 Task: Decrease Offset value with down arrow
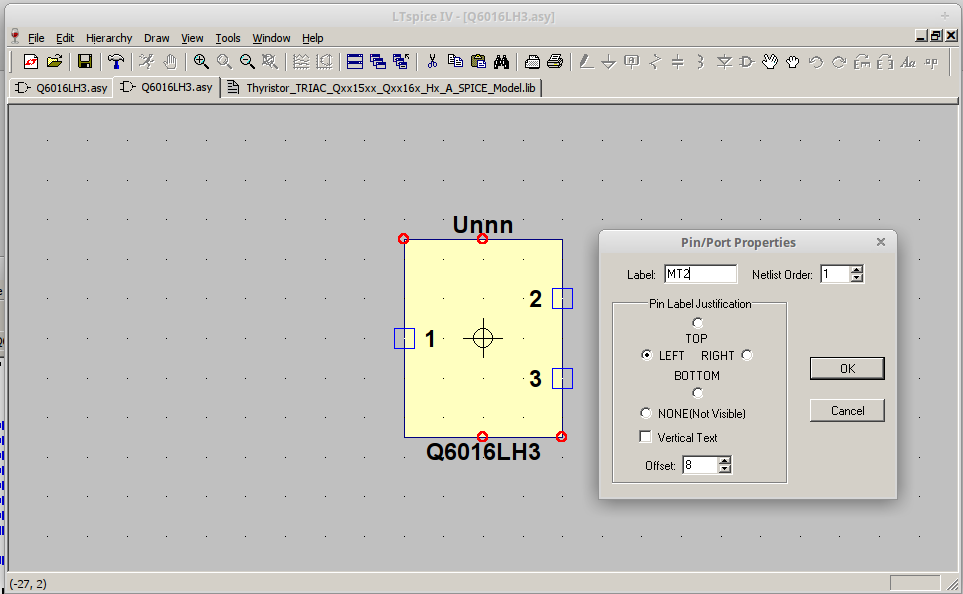pyautogui.click(x=725, y=469)
